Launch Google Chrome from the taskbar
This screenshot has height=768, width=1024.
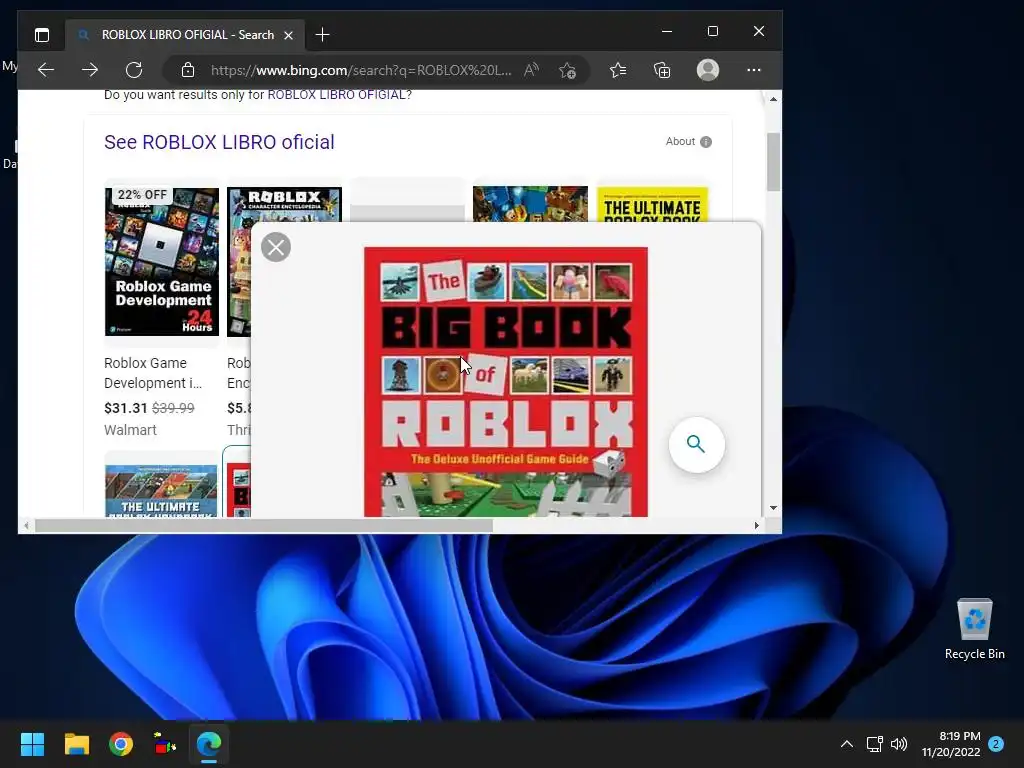(x=121, y=744)
